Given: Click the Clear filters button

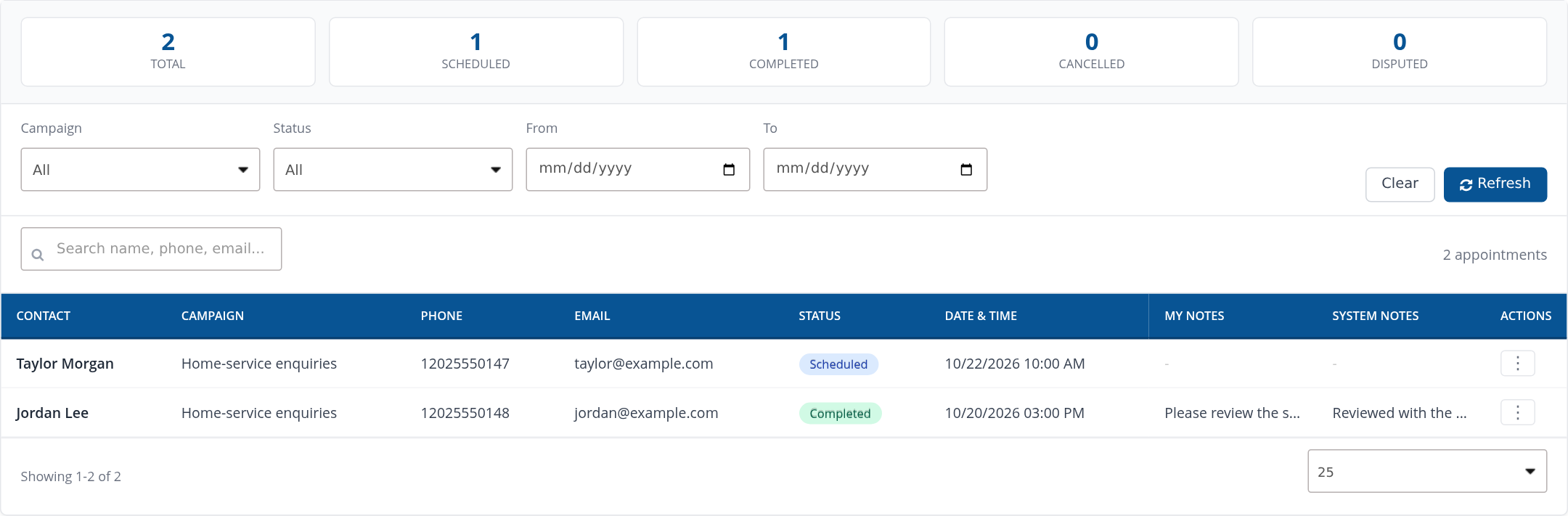Looking at the screenshot, I should [x=1400, y=184].
